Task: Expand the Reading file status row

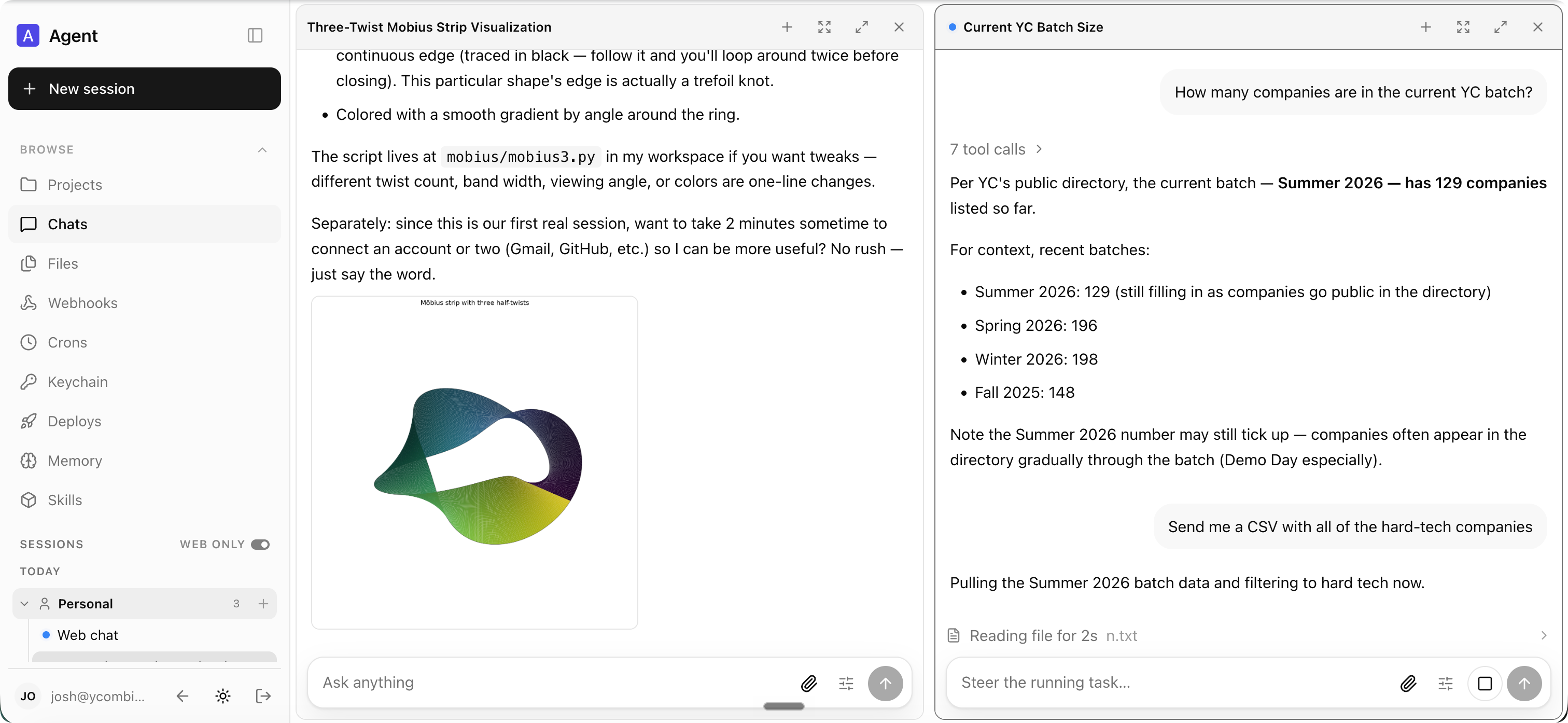Action: tap(1248, 635)
